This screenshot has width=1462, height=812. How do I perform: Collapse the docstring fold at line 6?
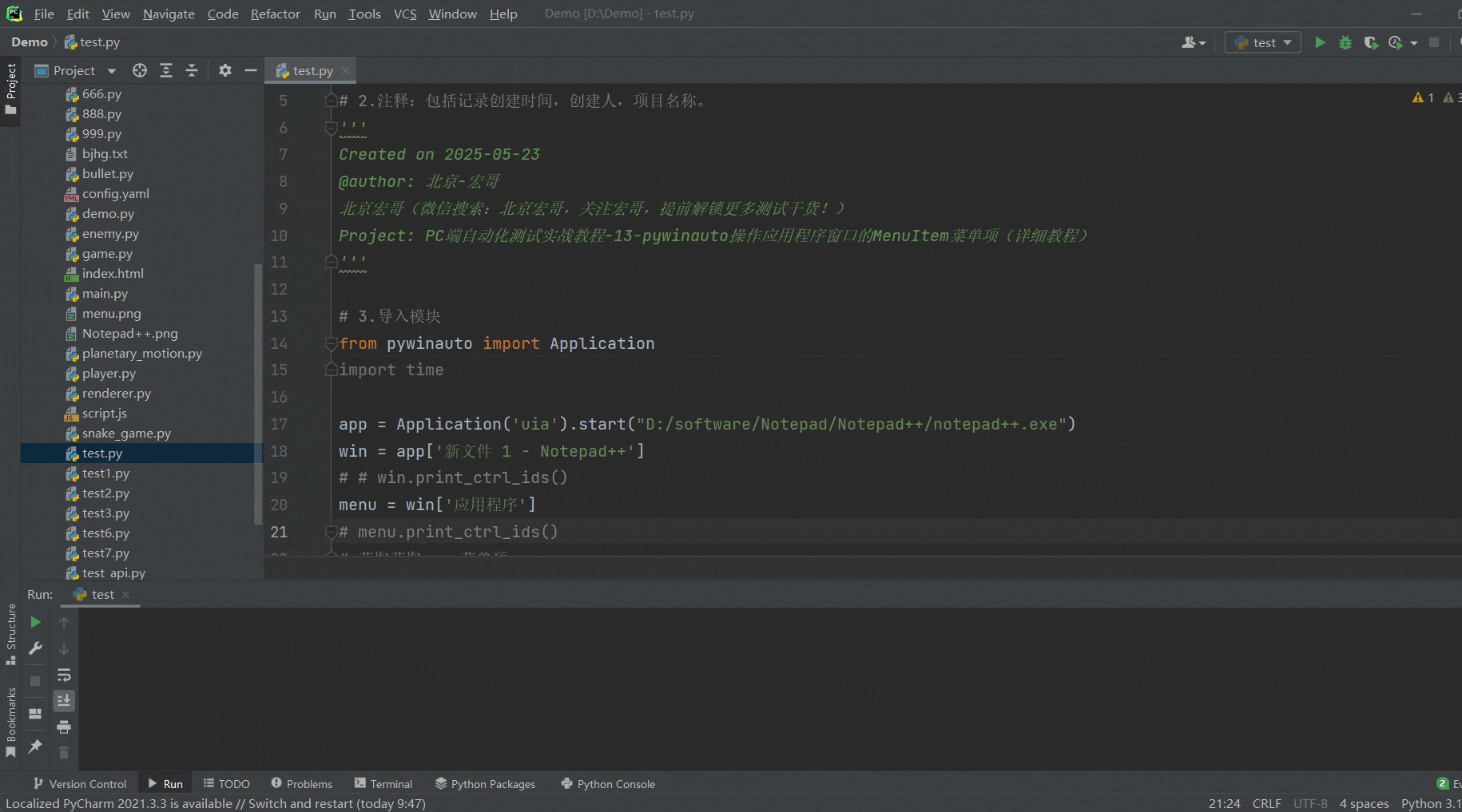click(x=331, y=128)
